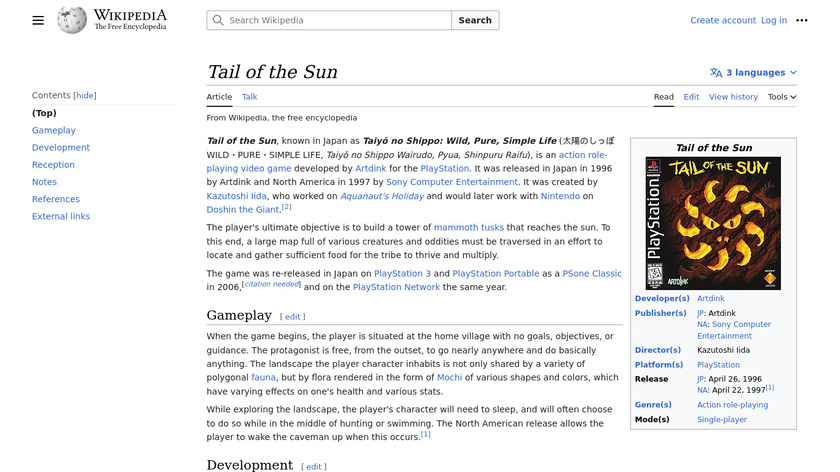Click Genre(s) label in infobox

pyautogui.click(x=653, y=405)
